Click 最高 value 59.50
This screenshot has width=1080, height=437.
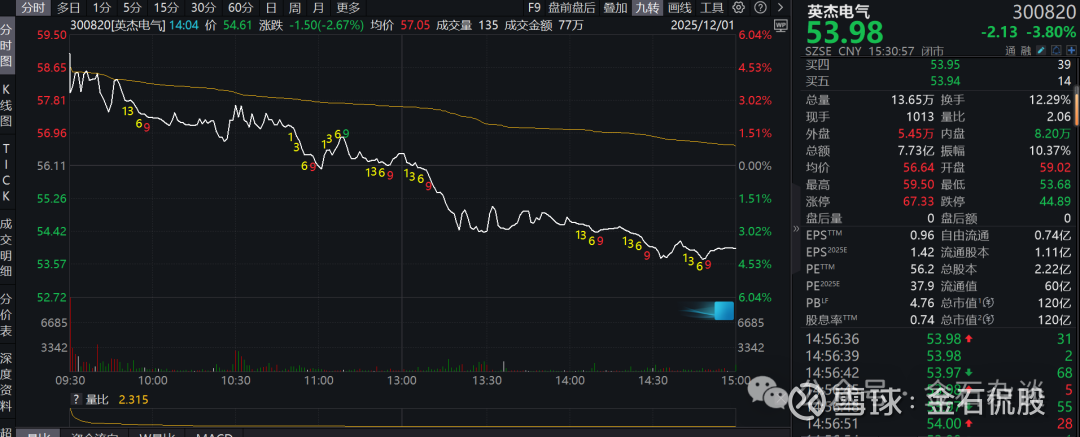pos(920,185)
